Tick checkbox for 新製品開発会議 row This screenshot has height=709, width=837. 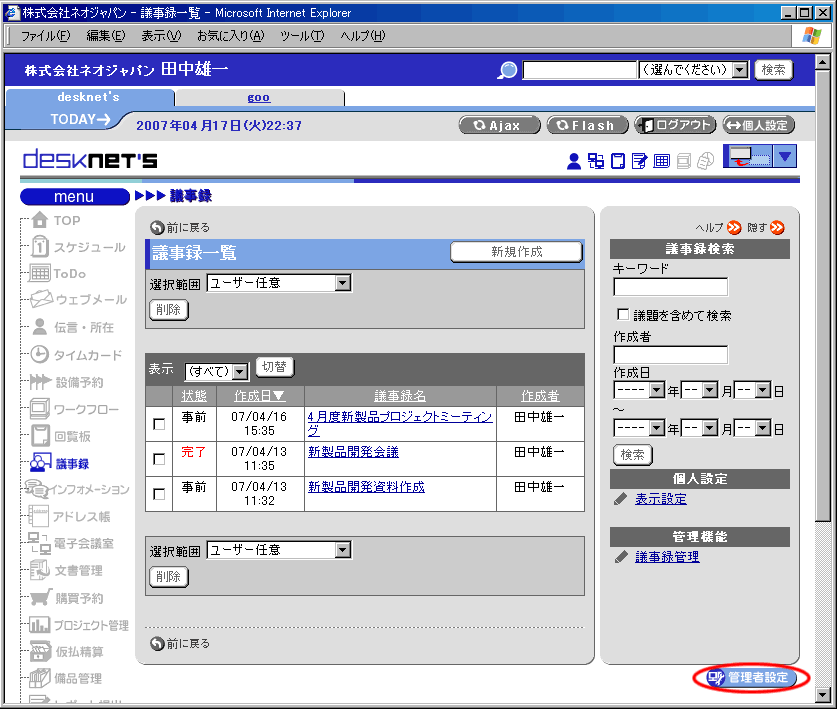(x=159, y=459)
